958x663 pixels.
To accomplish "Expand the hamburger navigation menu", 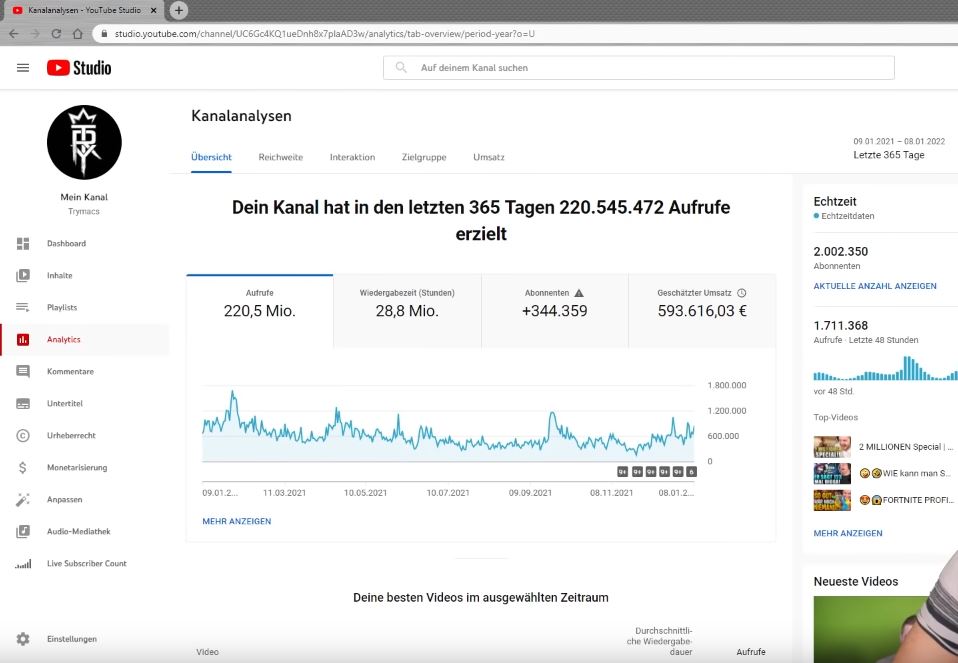I will coord(23,67).
